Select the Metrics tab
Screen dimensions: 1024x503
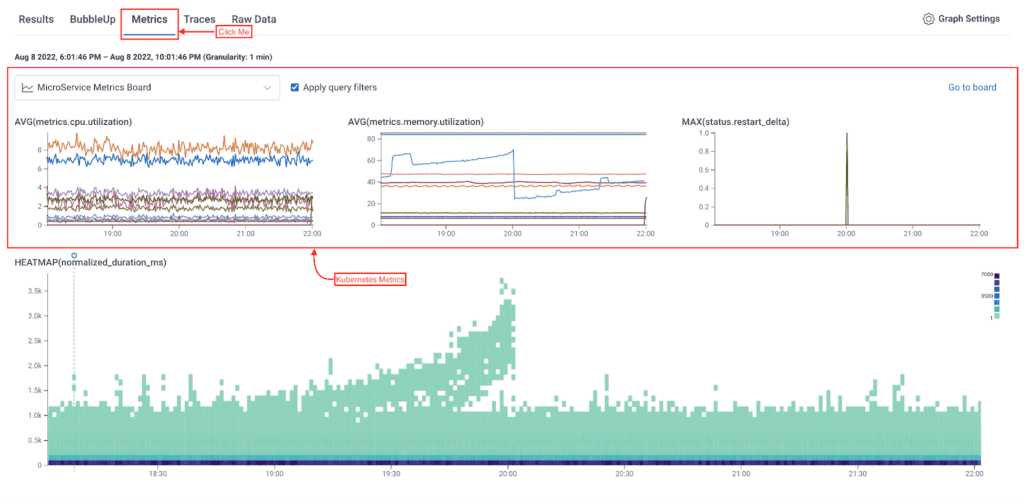pos(149,19)
